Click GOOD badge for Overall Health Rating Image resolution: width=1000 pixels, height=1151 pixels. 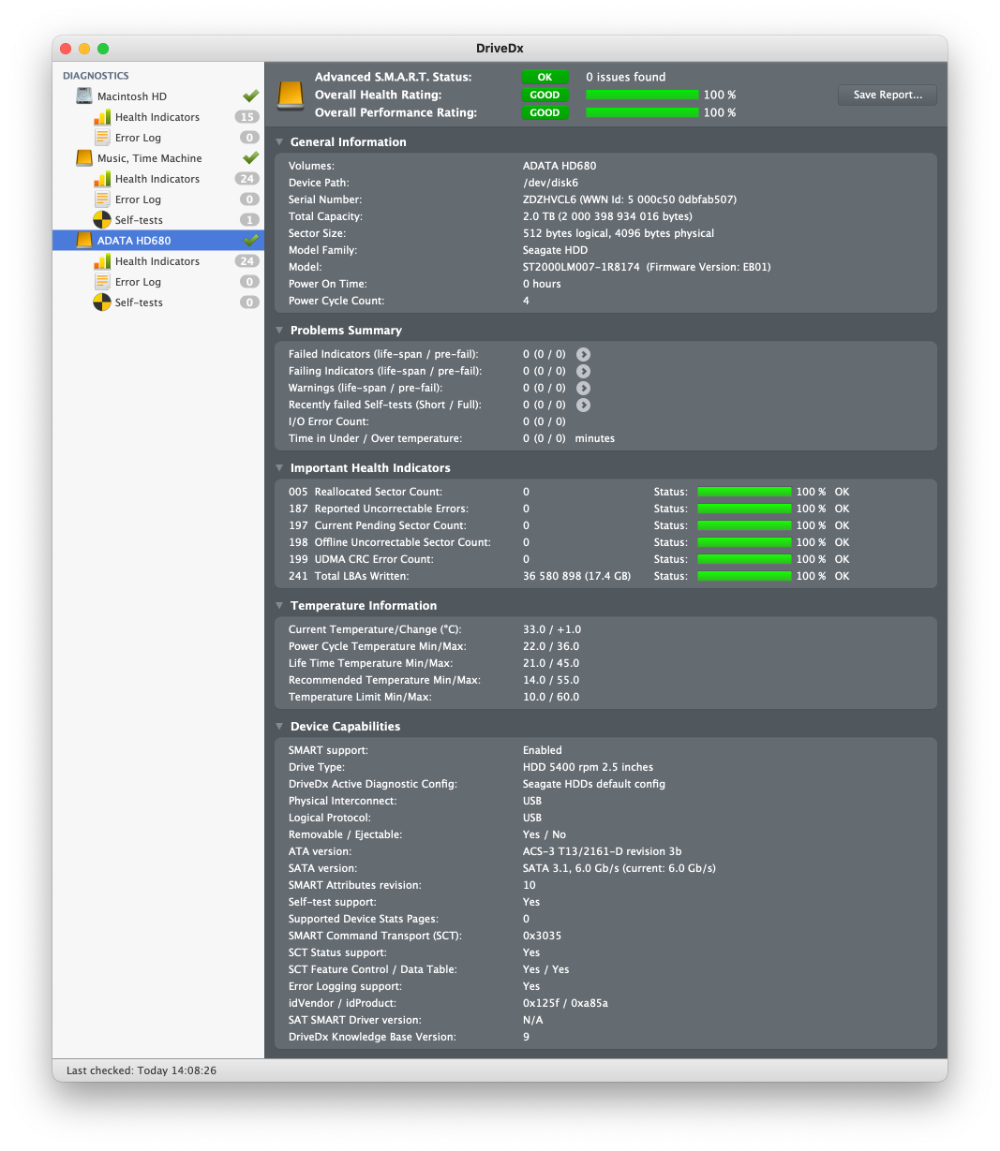(x=545, y=95)
